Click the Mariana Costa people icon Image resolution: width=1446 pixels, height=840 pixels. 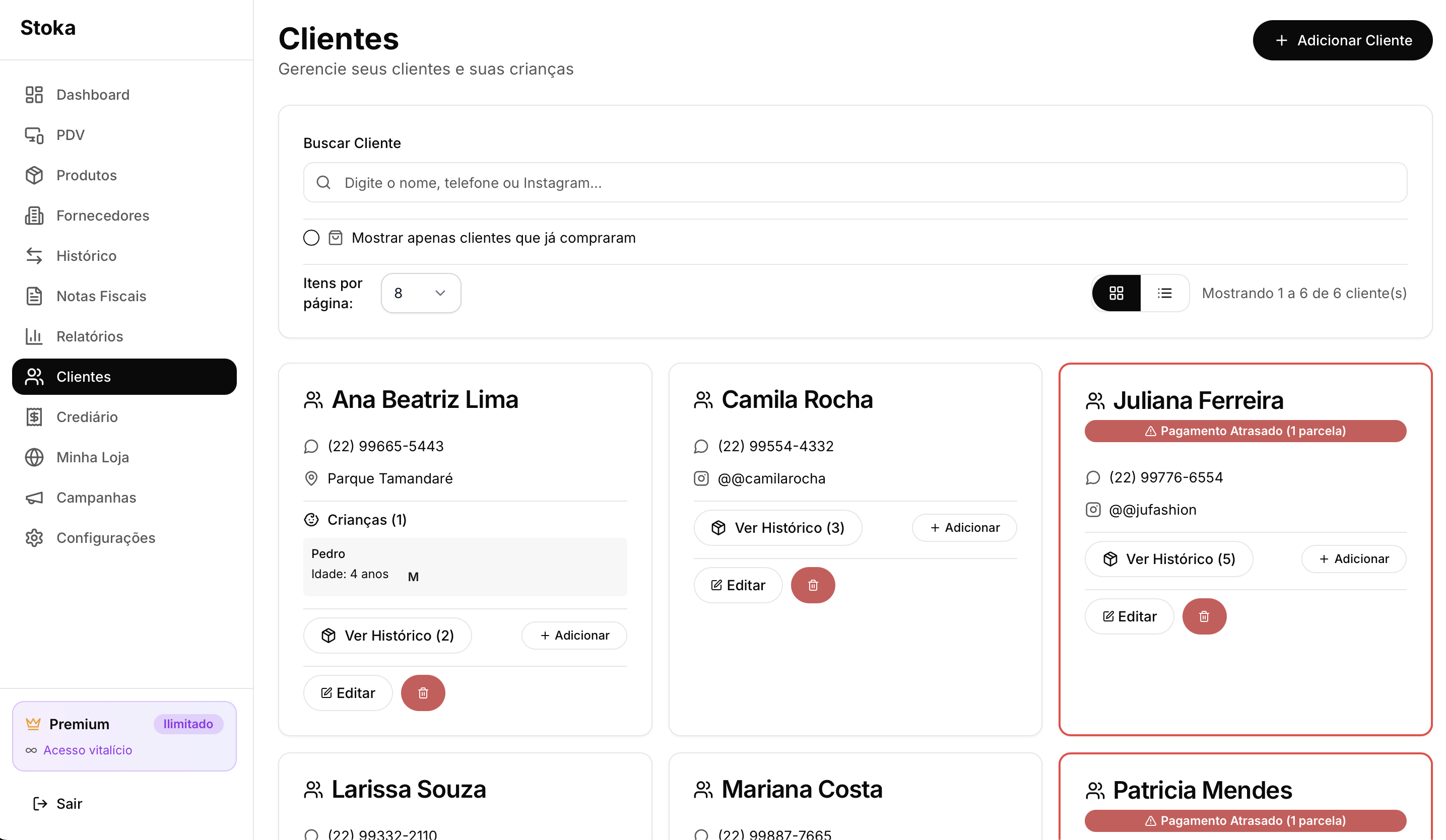[x=703, y=790]
